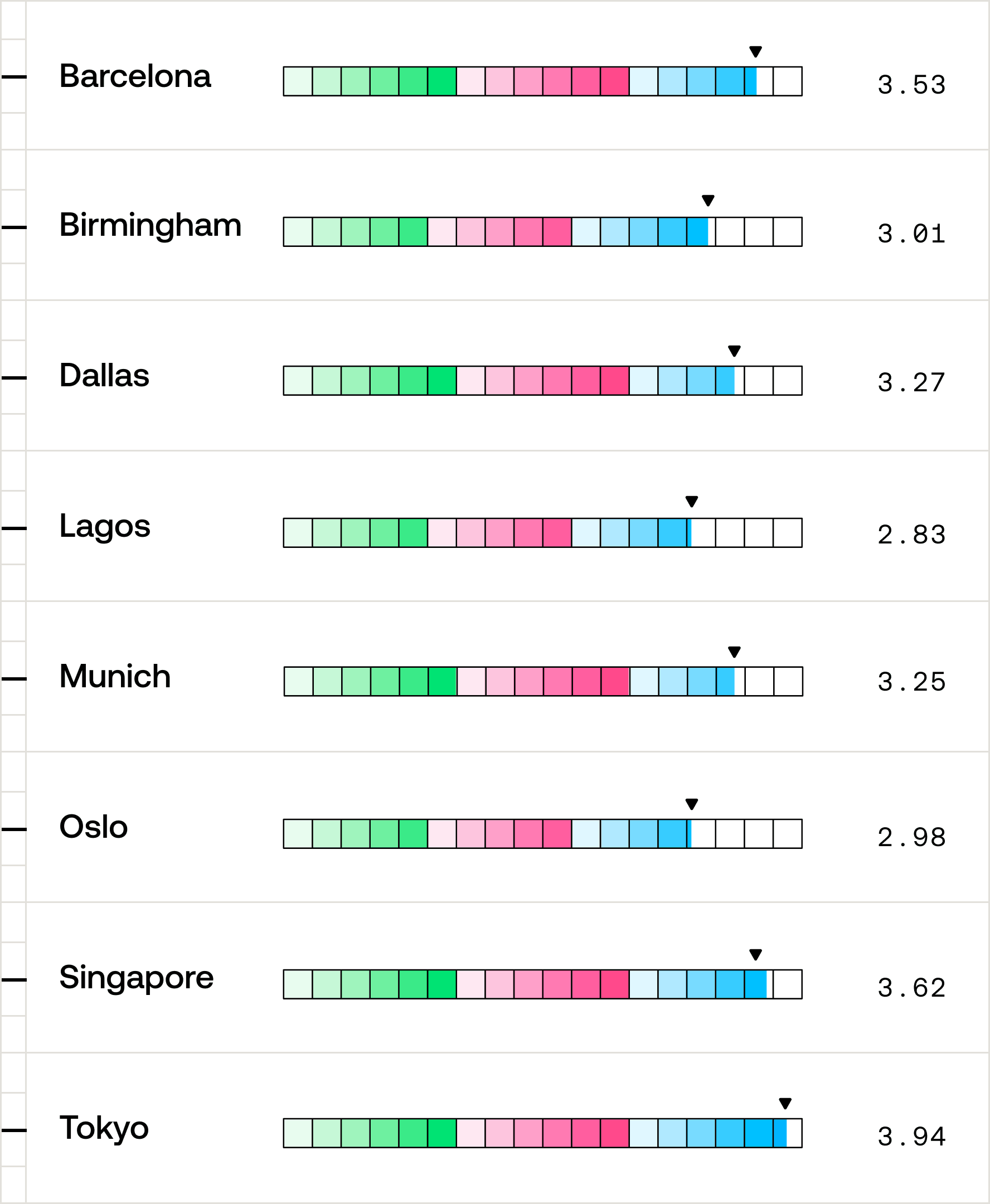Click the Singapore row label
This screenshot has width=990, height=1204.
137,978
